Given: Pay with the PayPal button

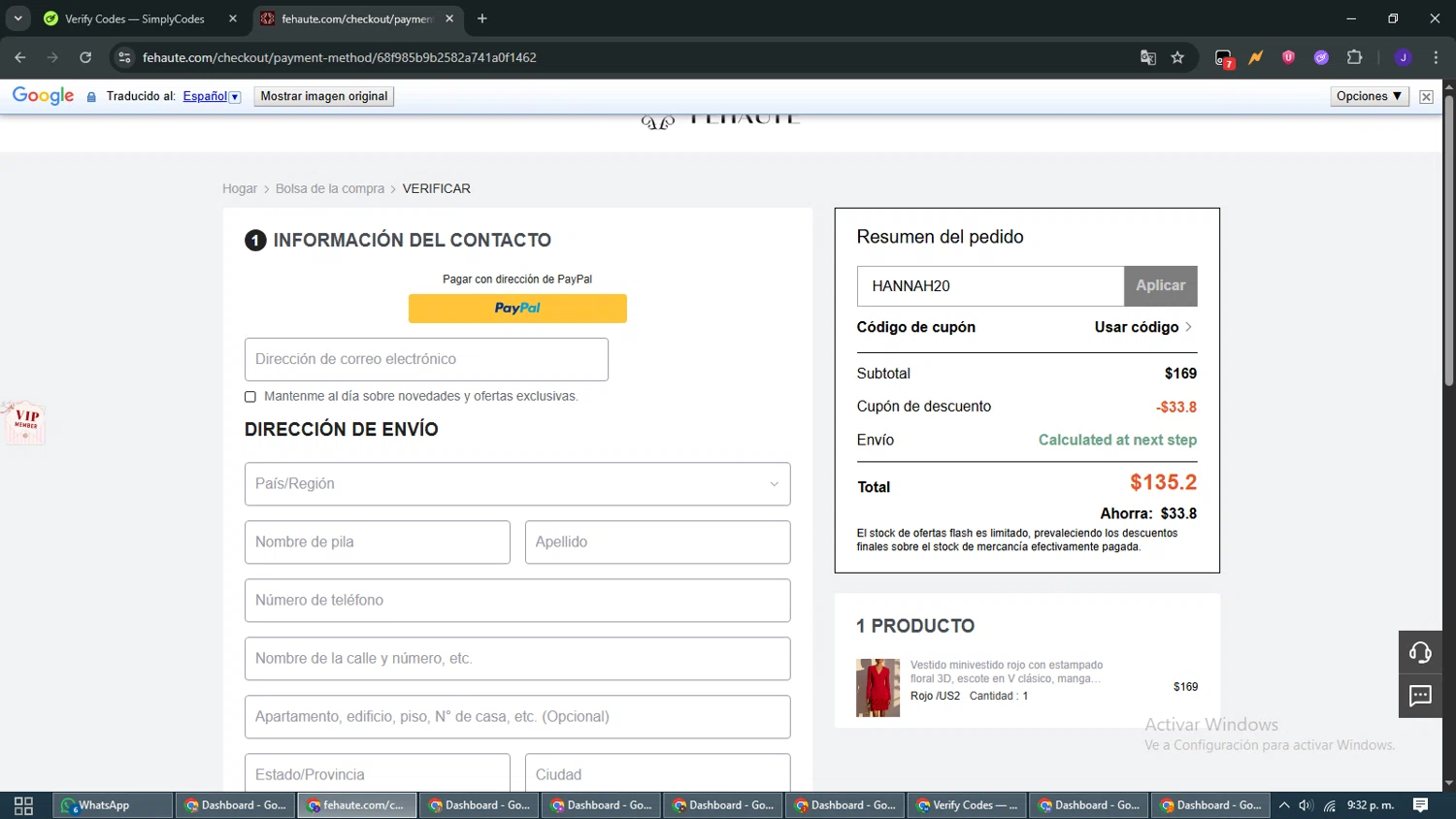Looking at the screenshot, I should coord(517,309).
